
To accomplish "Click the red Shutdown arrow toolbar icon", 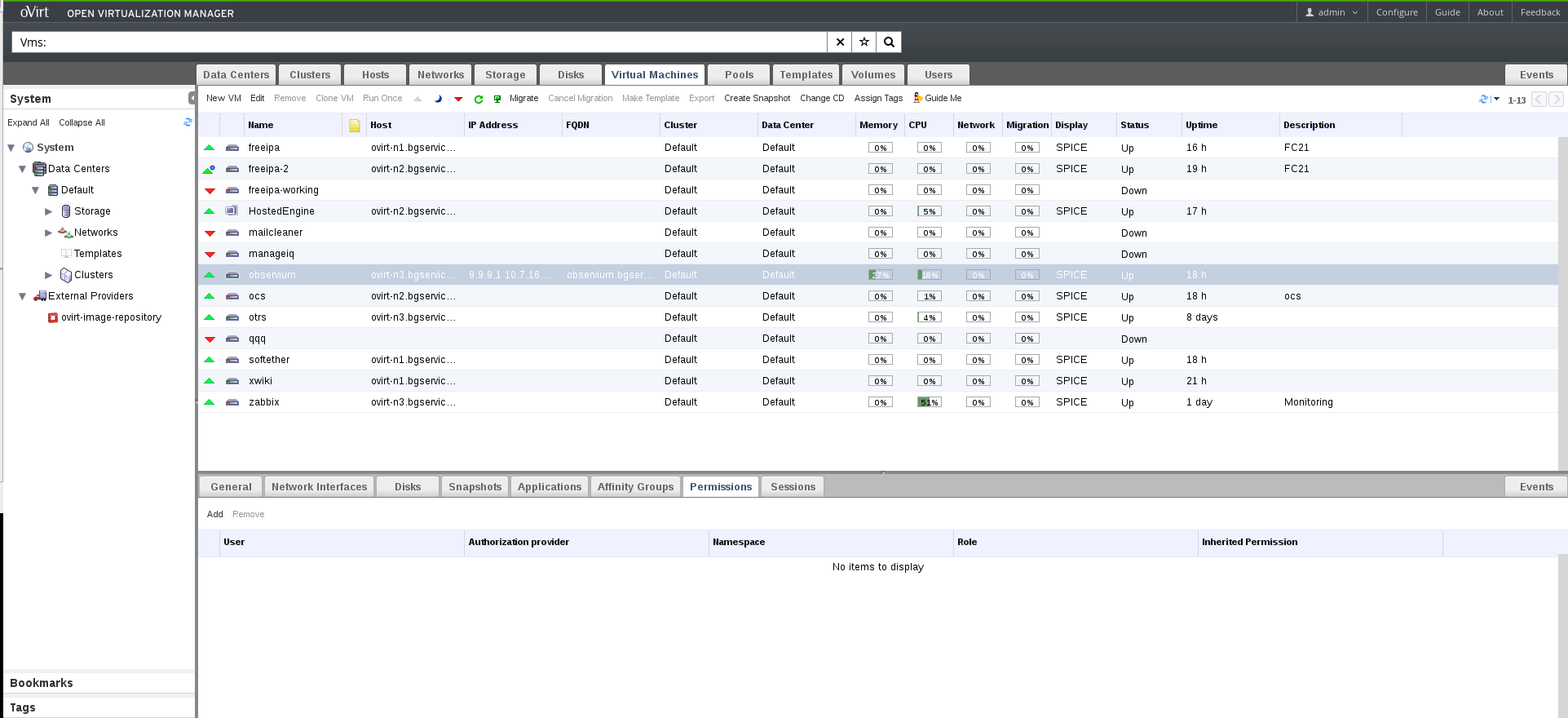I will 458,99.
